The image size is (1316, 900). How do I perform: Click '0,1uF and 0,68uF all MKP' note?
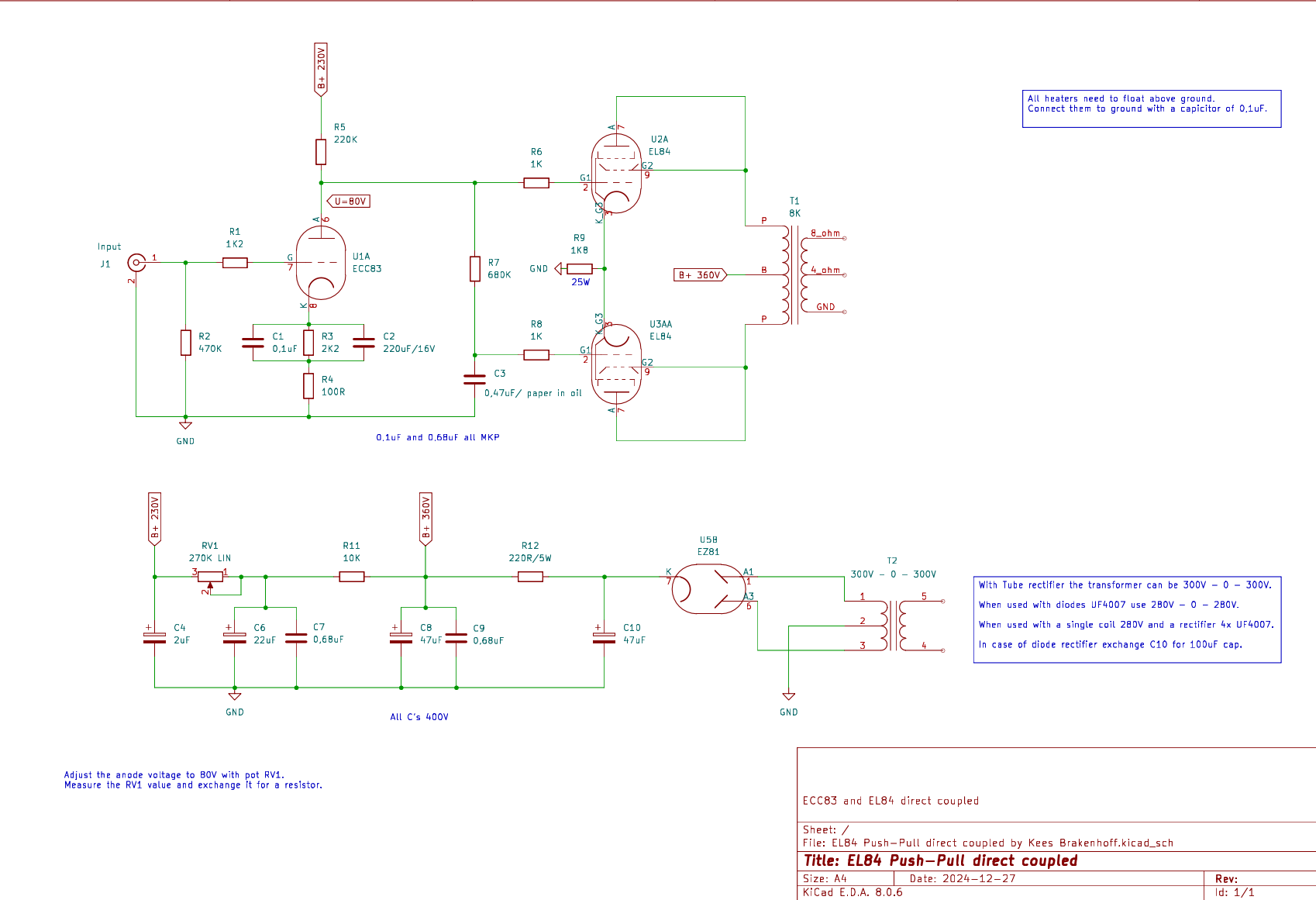click(x=438, y=438)
